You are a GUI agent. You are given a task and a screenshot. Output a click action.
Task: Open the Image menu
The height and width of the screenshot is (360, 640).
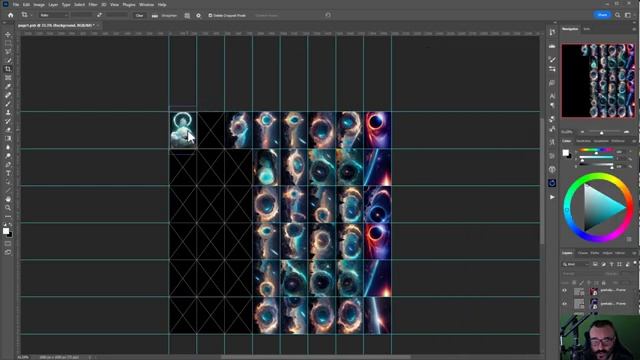[x=39, y=5]
